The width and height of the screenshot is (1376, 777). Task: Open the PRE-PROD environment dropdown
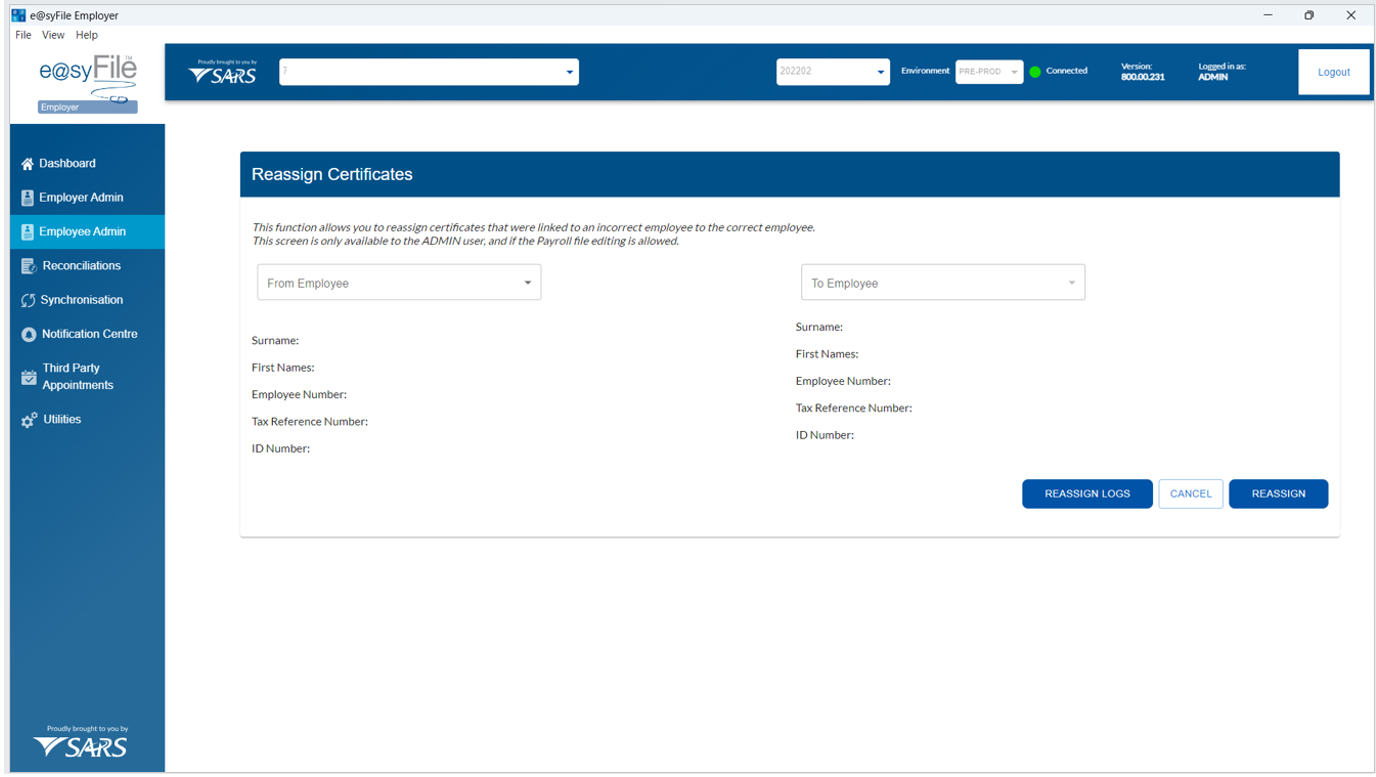coord(989,72)
